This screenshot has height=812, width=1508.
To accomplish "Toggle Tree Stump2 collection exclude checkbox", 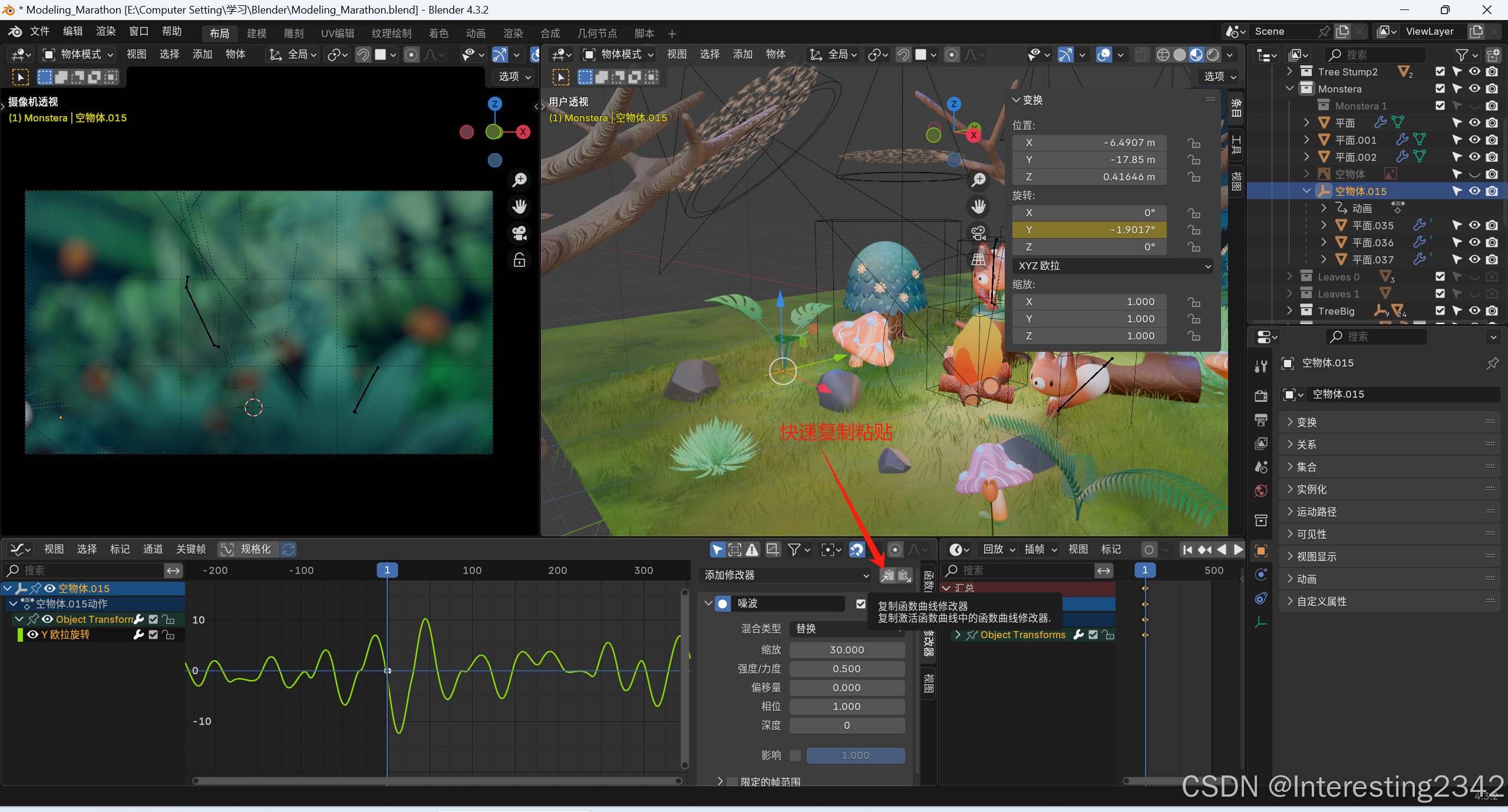I will point(1440,71).
